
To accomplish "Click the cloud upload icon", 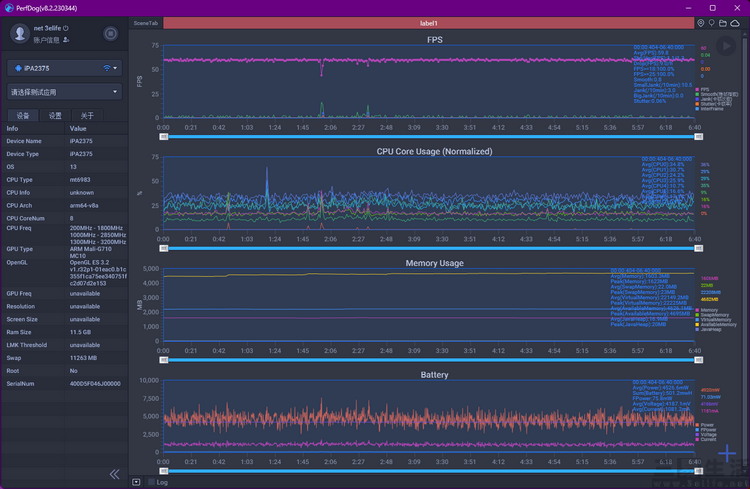I will [735, 23].
